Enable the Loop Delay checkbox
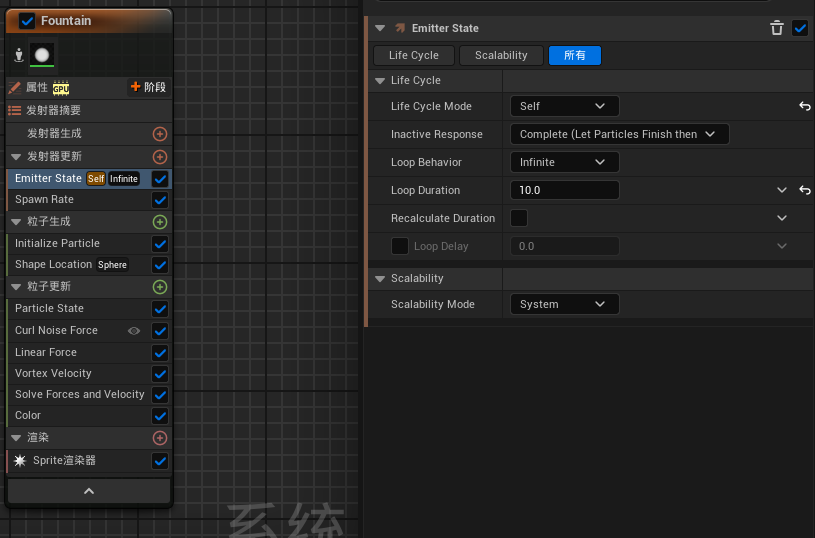This screenshot has height=538, width=815. point(399,246)
